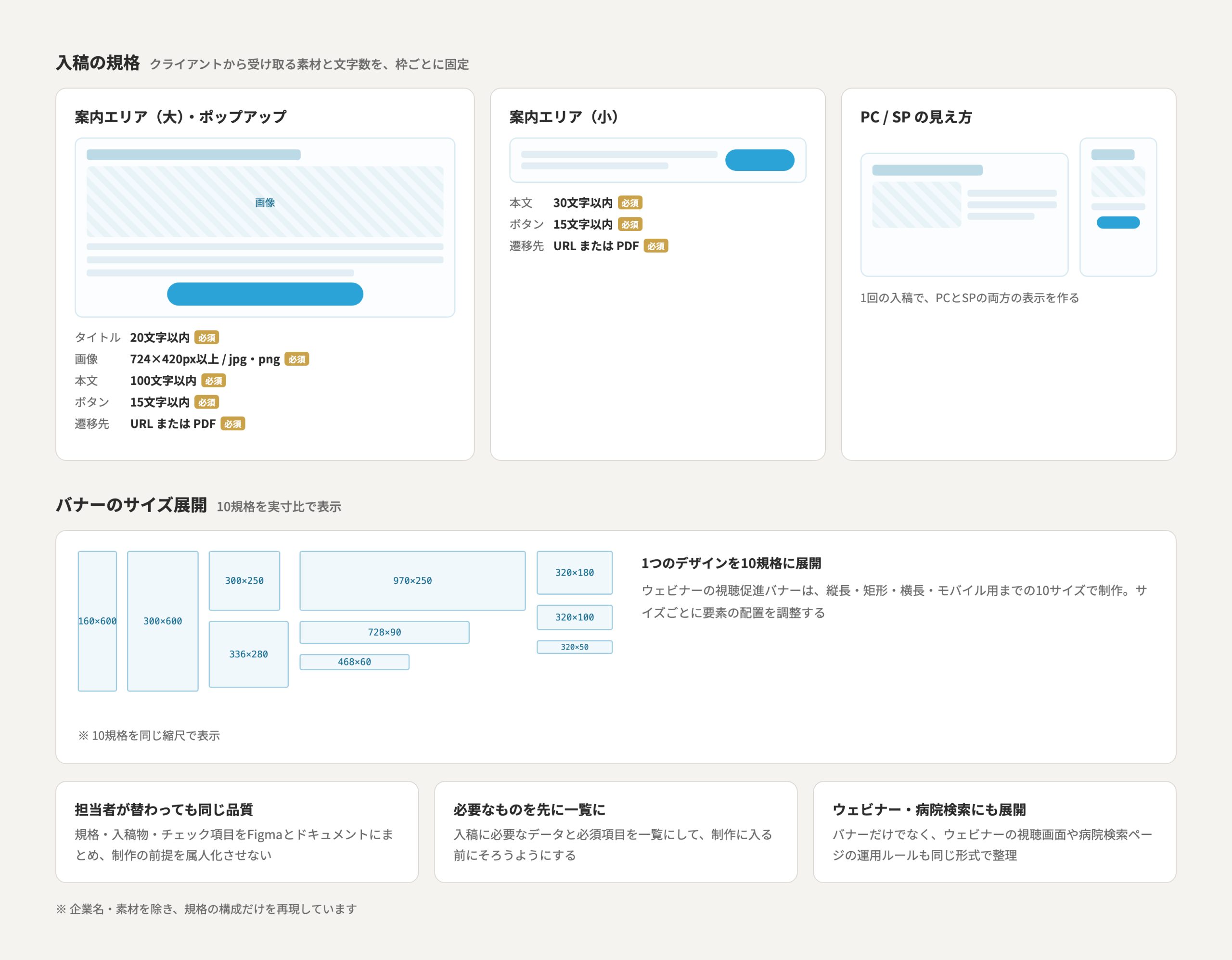Click the 468×60 banner box
This screenshot has width=1232, height=960.
pyautogui.click(x=354, y=662)
